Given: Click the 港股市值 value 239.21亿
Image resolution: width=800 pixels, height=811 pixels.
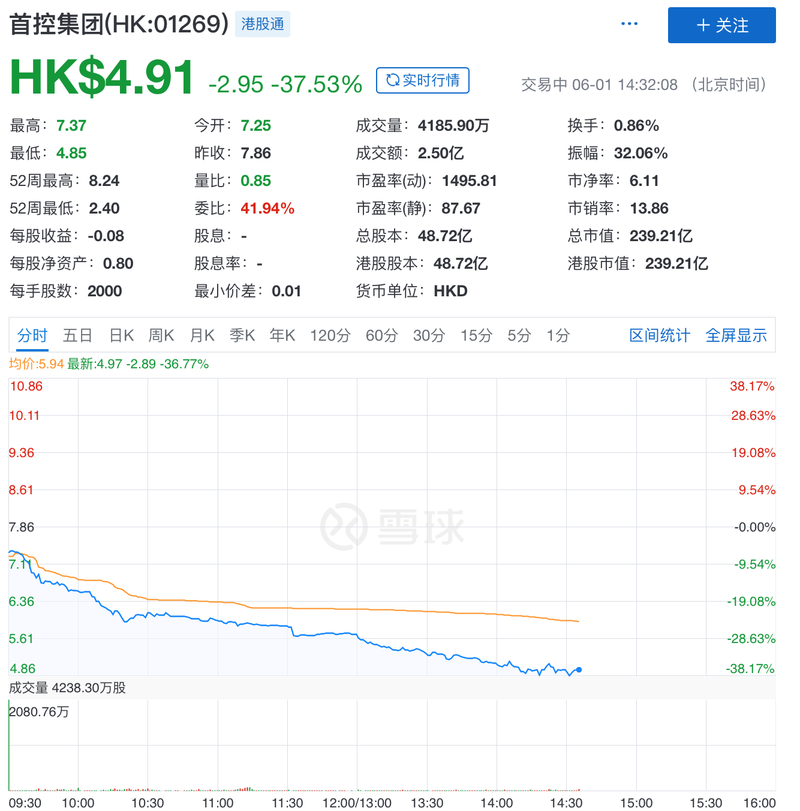Looking at the screenshot, I should [x=676, y=263].
